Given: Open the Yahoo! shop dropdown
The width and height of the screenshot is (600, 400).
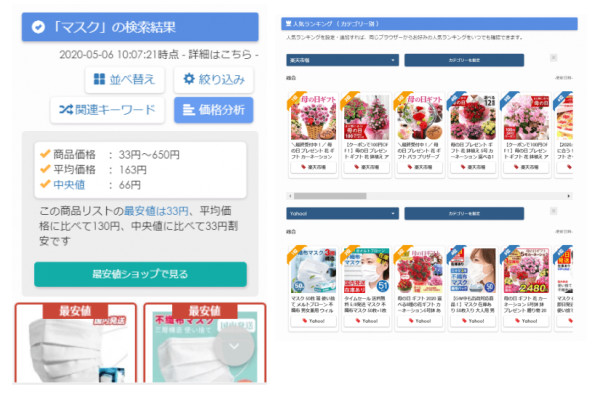Looking at the screenshot, I should [342, 213].
